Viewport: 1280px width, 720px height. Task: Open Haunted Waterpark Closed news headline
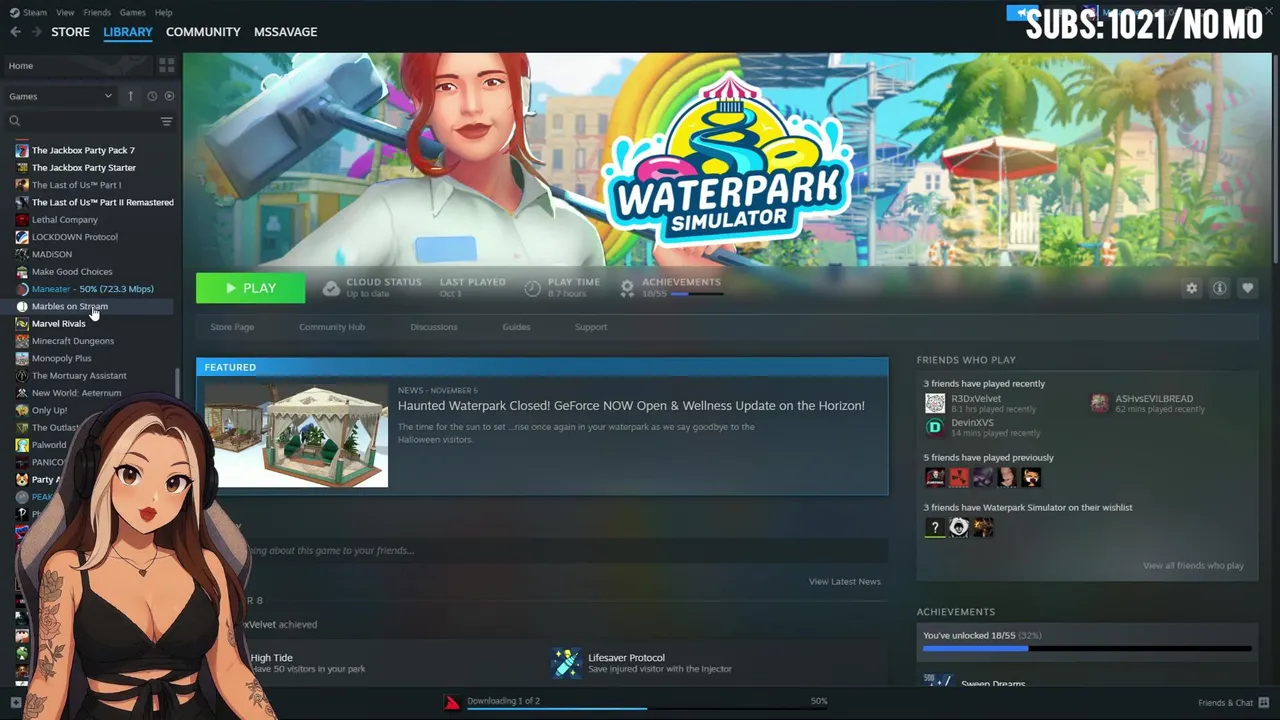[x=631, y=406]
